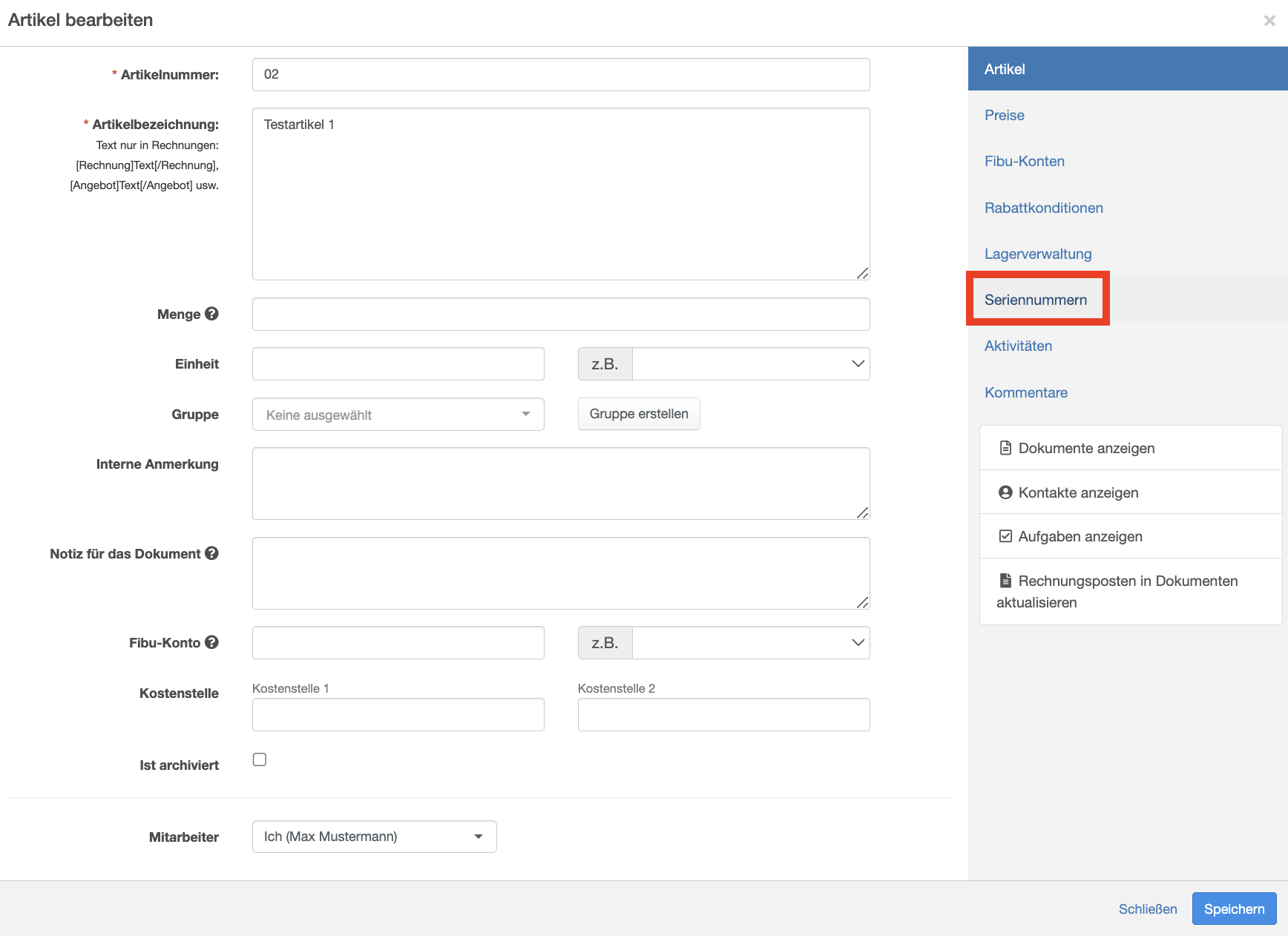Click the help icon next to Menge
Viewport: 1288px width, 936px height.
pyautogui.click(x=211, y=314)
